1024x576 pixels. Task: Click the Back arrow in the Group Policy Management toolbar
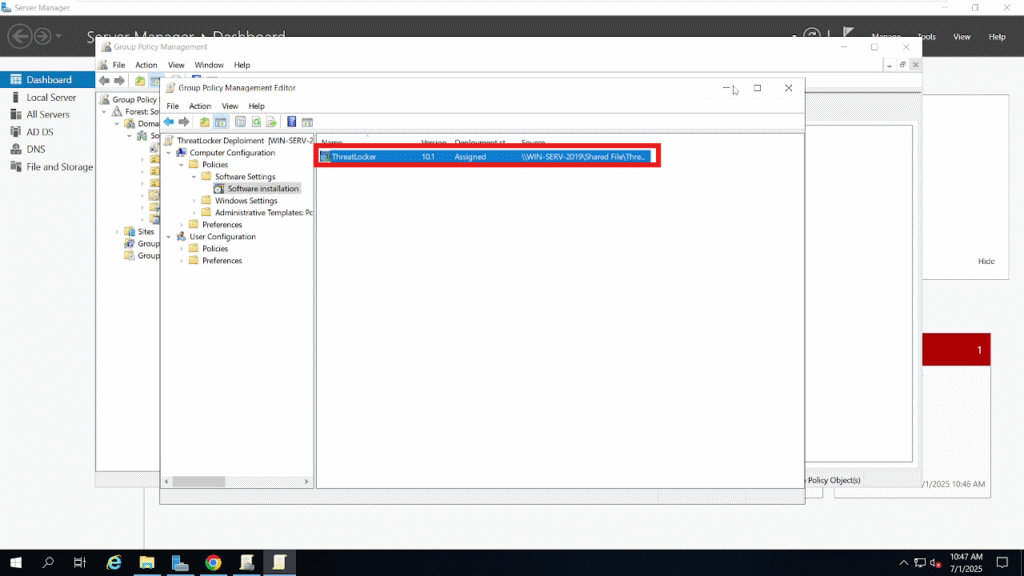pyautogui.click(x=104, y=81)
